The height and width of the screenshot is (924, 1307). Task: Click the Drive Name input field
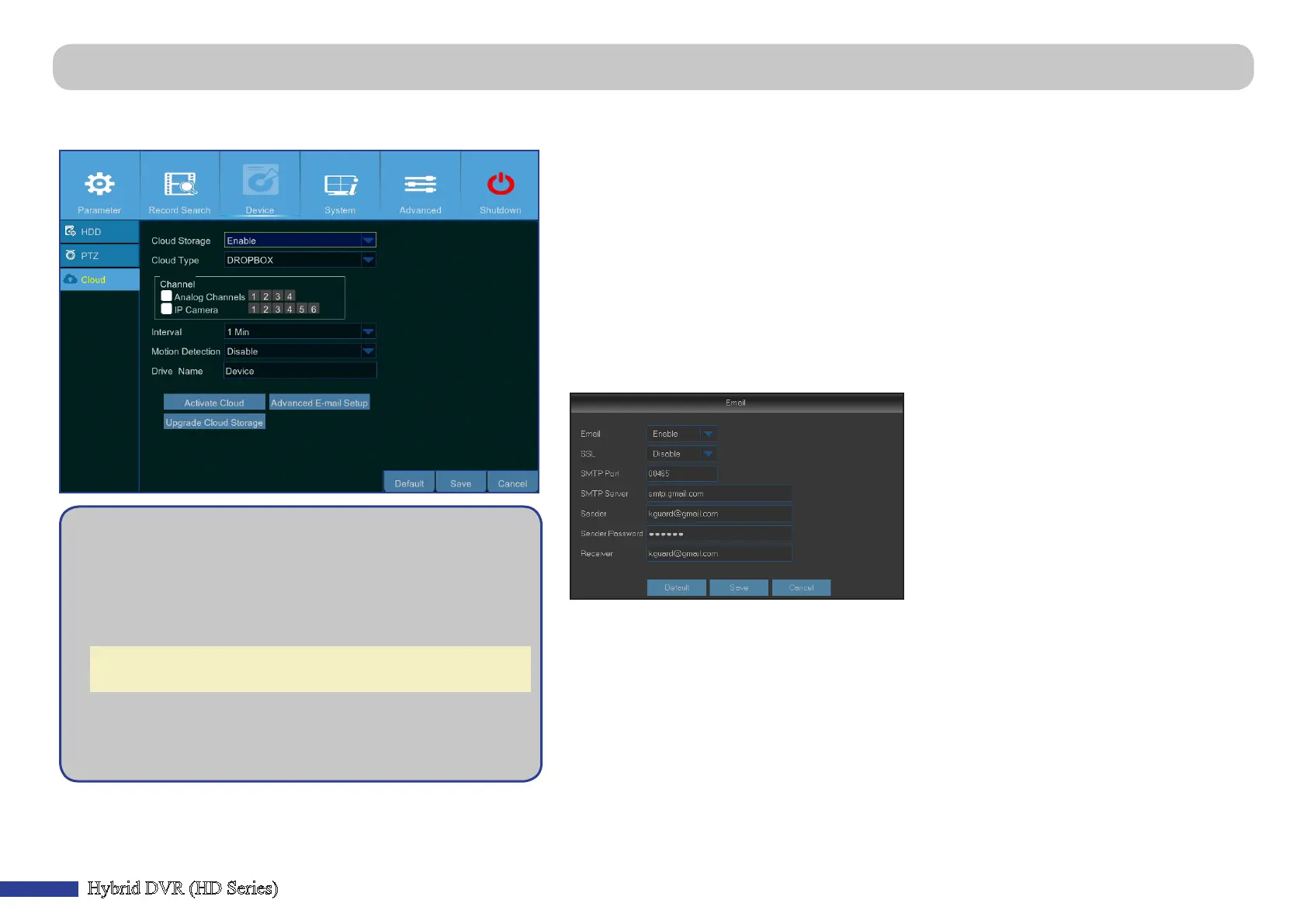[x=300, y=371]
